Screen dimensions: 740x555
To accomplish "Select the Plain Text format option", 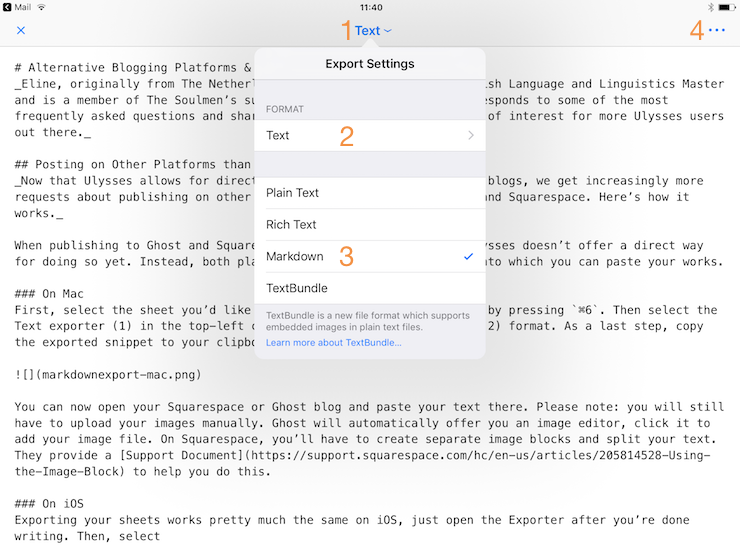I will click(x=370, y=193).
